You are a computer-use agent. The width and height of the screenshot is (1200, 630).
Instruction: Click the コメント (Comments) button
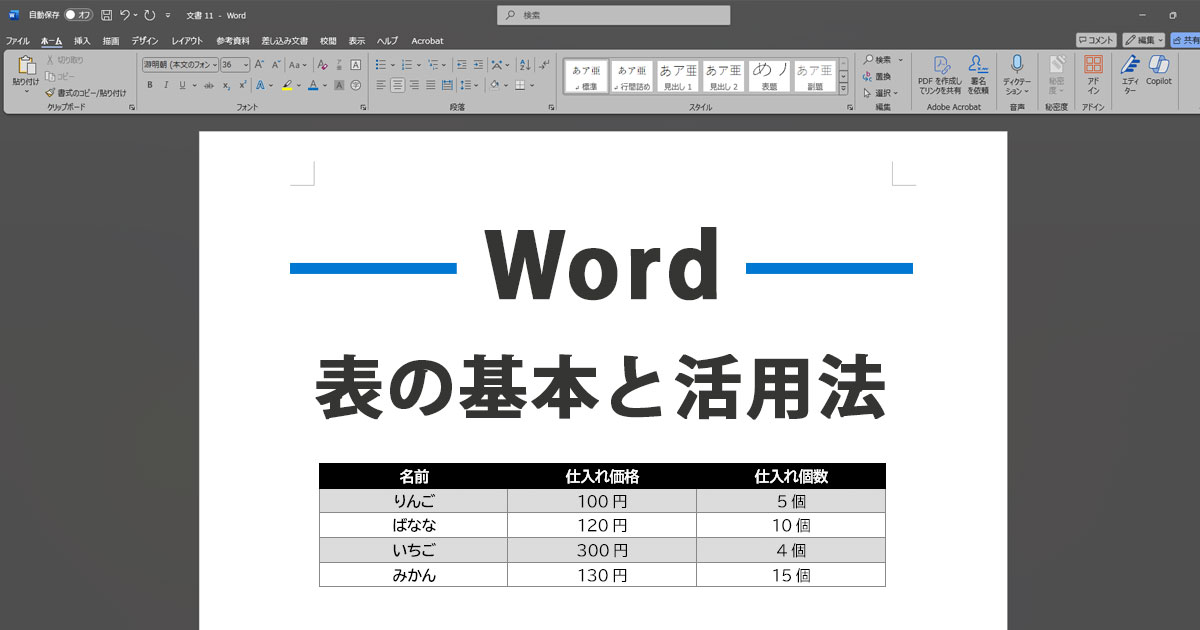point(1096,40)
